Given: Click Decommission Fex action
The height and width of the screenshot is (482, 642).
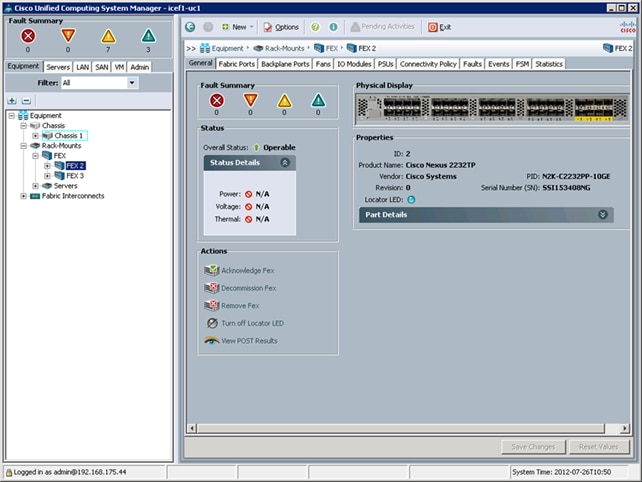Looking at the screenshot, I should (240, 288).
